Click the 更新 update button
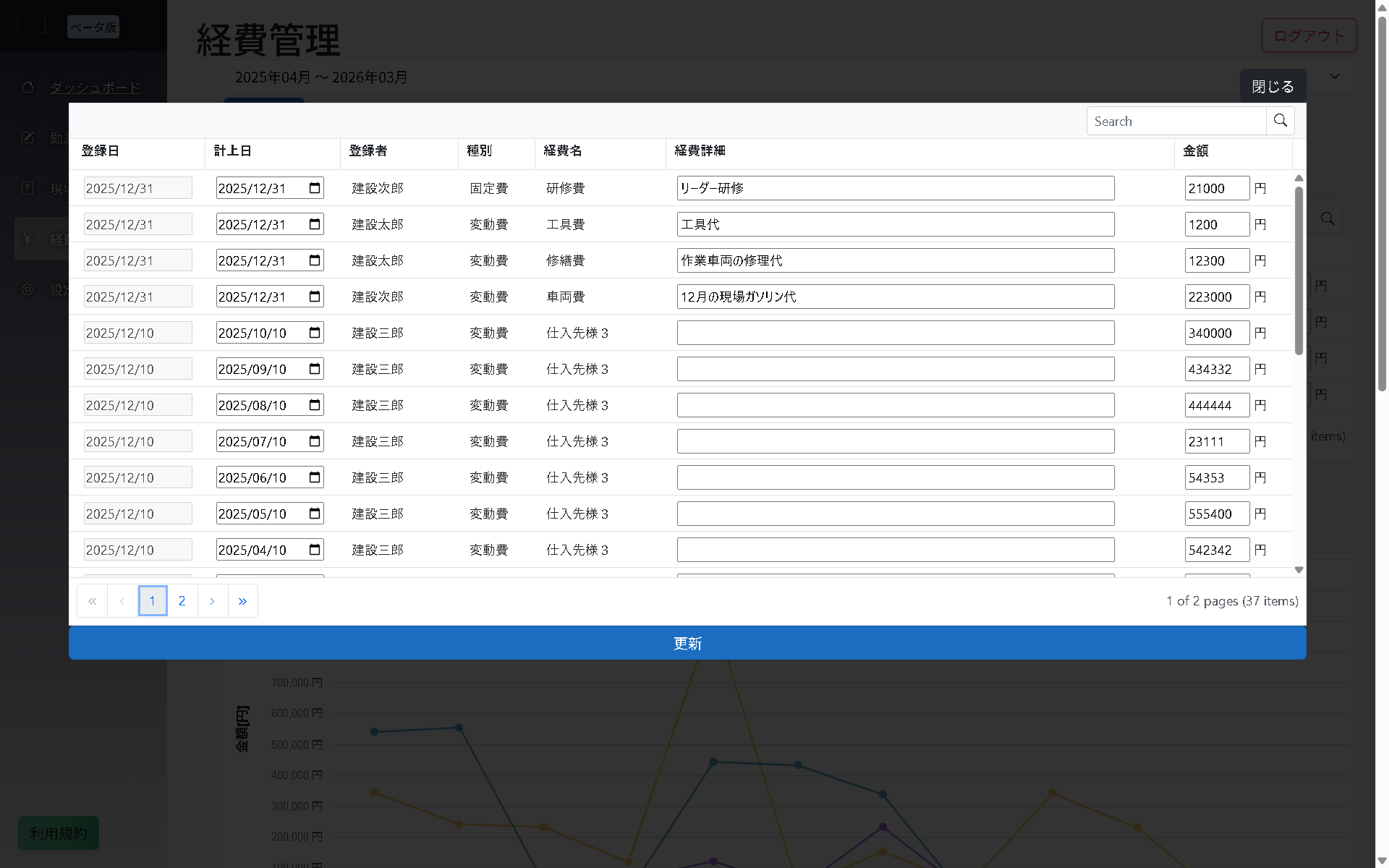Viewport: 1389px width, 868px height. click(x=687, y=642)
